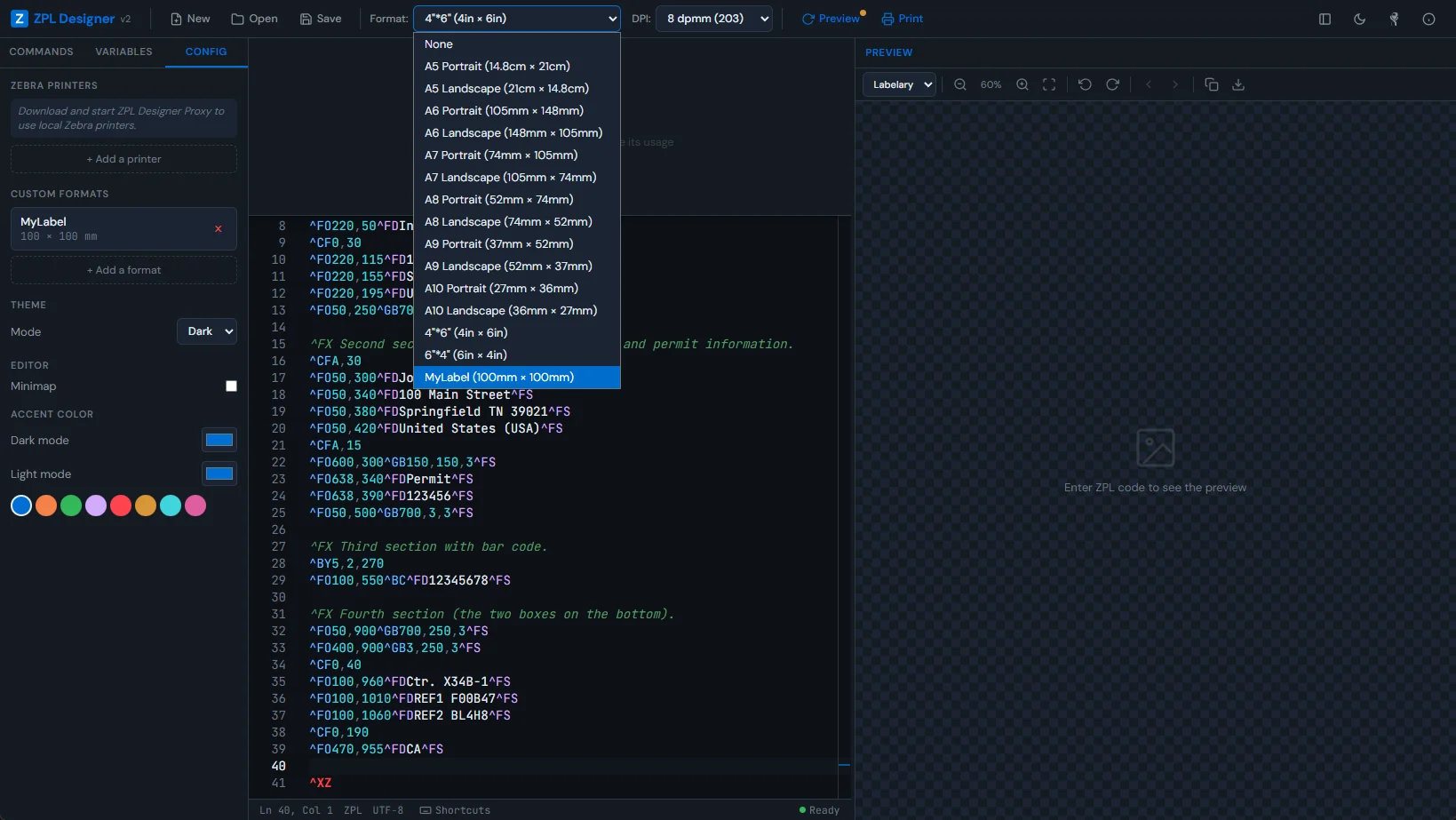Select MyLabel format from the Format list
Viewport: 1456px width, 820px height.
[x=499, y=377]
